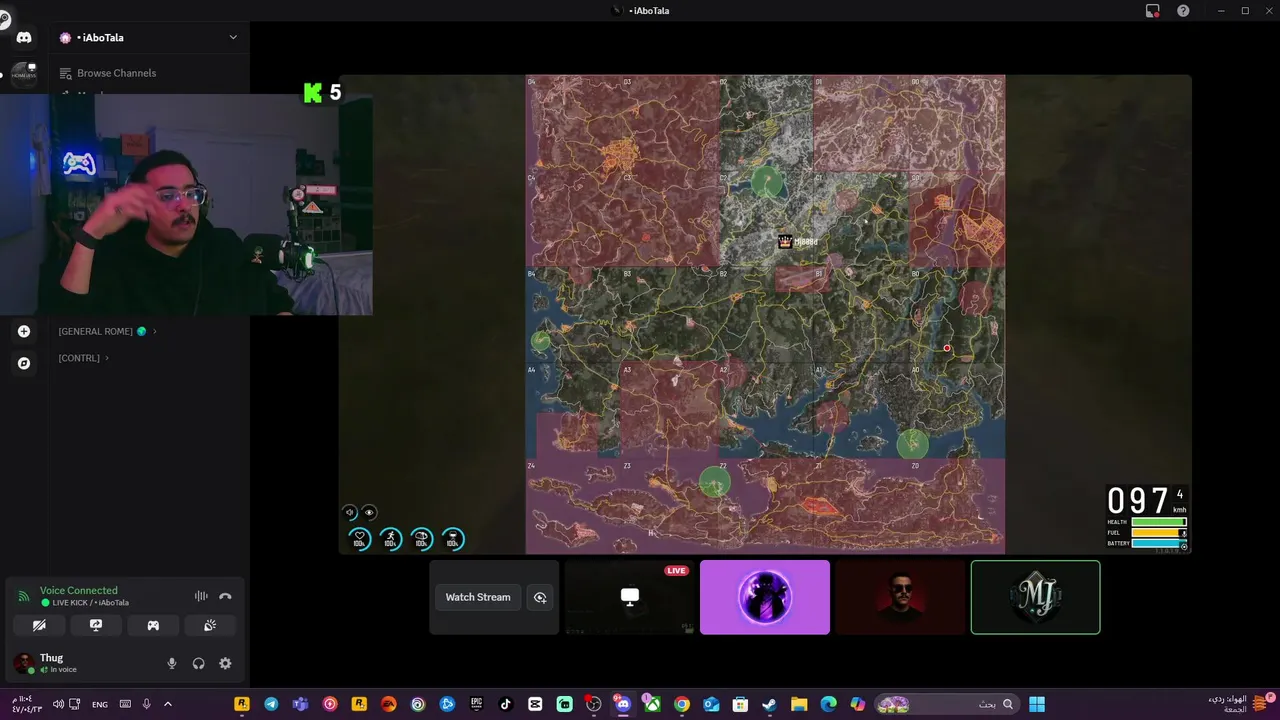
Task: Click the FUEL yellow bar
Action: (1158, 533)
